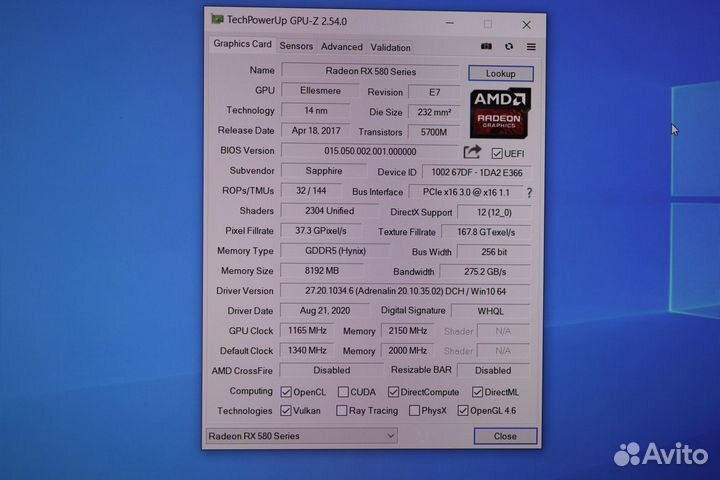Switch to the Graphics Card tab
The width and height of the screenshot is (720, 480).
pos(242,44)
